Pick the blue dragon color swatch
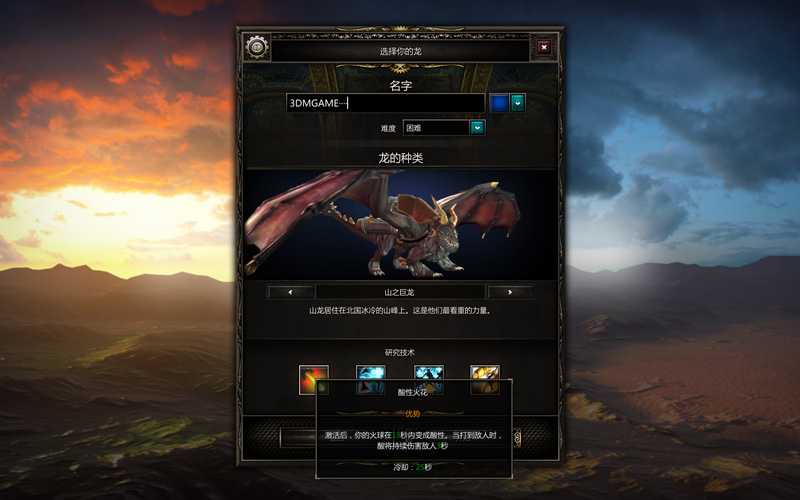800x500 pixels. point(499,103)
